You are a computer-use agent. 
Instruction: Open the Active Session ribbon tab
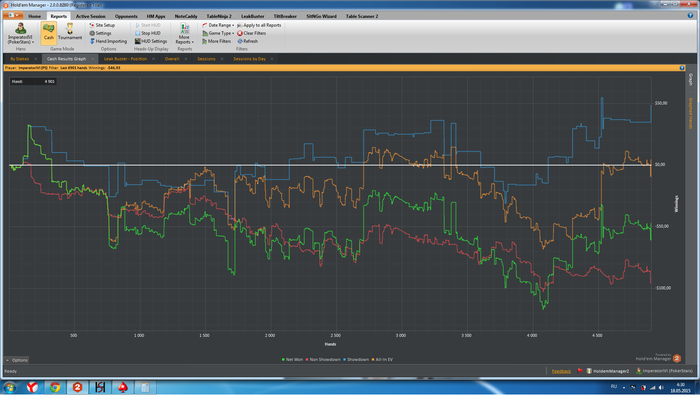click(x=91, y=16)
